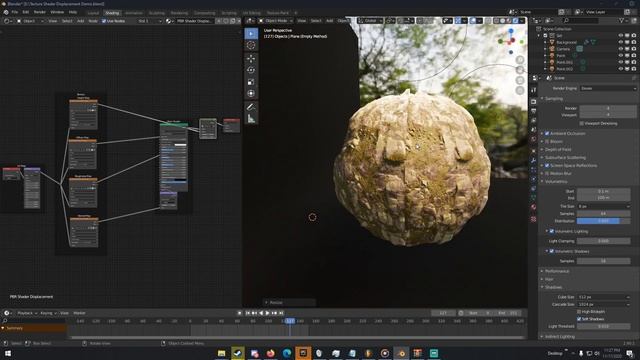Open the Render Engine dropdown

coord(608,88)
